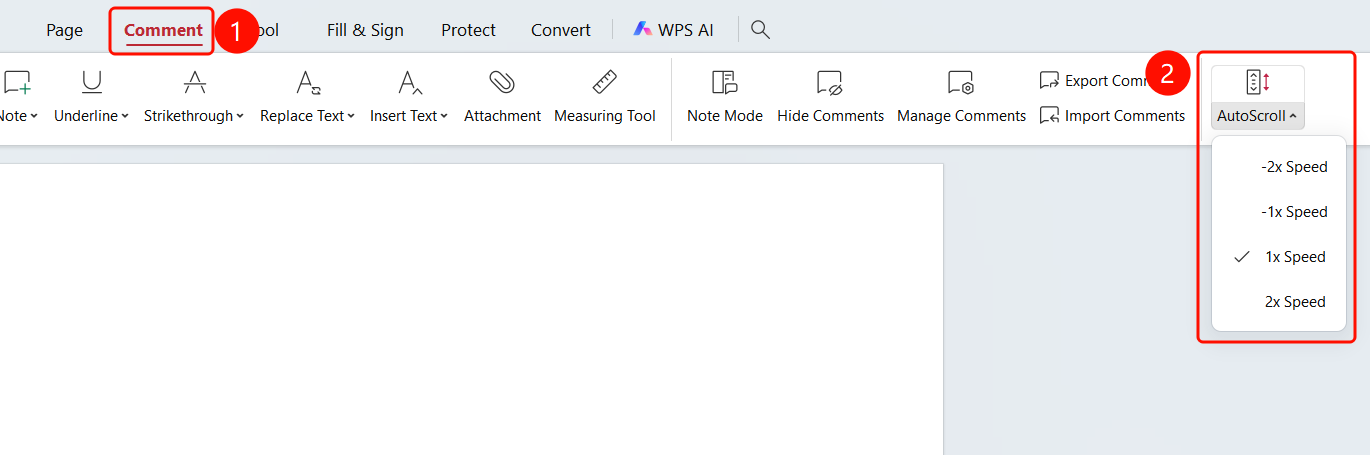Launch WPS AI from the ribbon
1370x455 pixels.
tap(673, 30)
